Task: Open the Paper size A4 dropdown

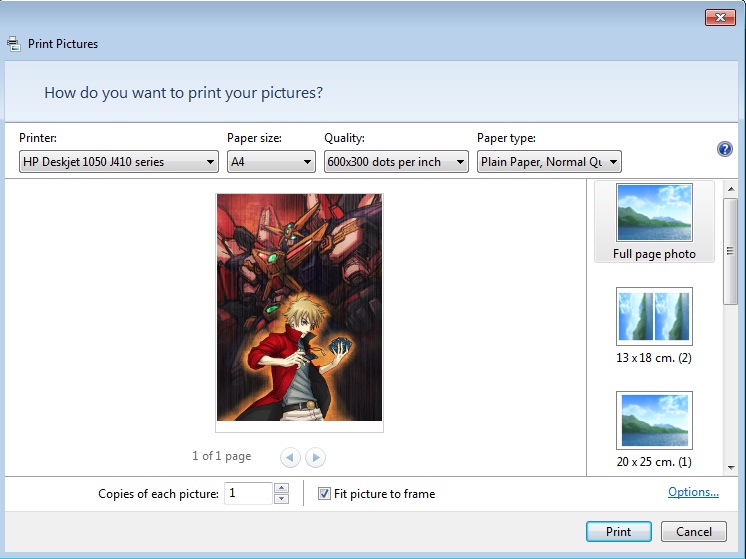Action: coord(271,162)
